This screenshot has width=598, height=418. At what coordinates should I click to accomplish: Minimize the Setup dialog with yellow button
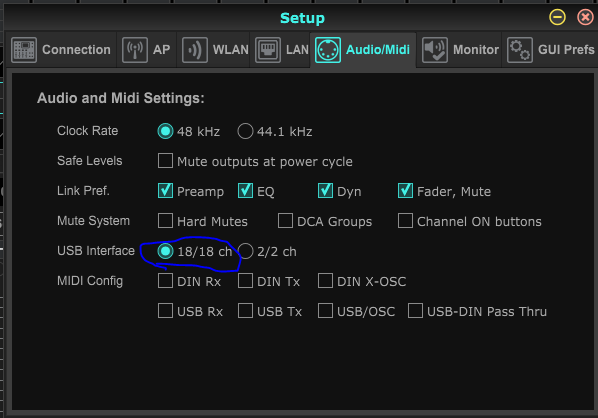click(x=557, y=17)
